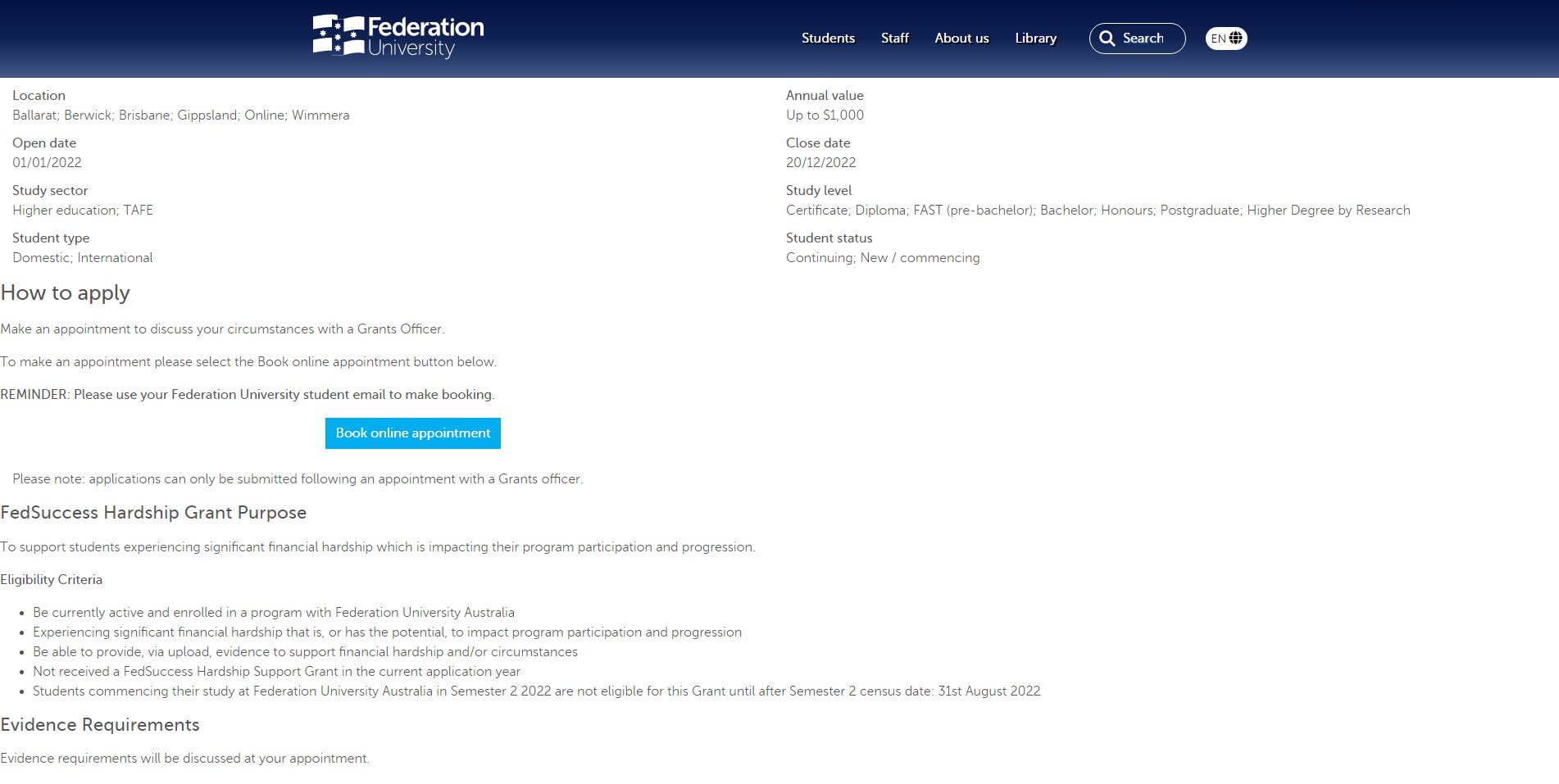Click the Federation University flag logo icon
The height and width of the screenshot is (784, 1559).
coord(338,36)
